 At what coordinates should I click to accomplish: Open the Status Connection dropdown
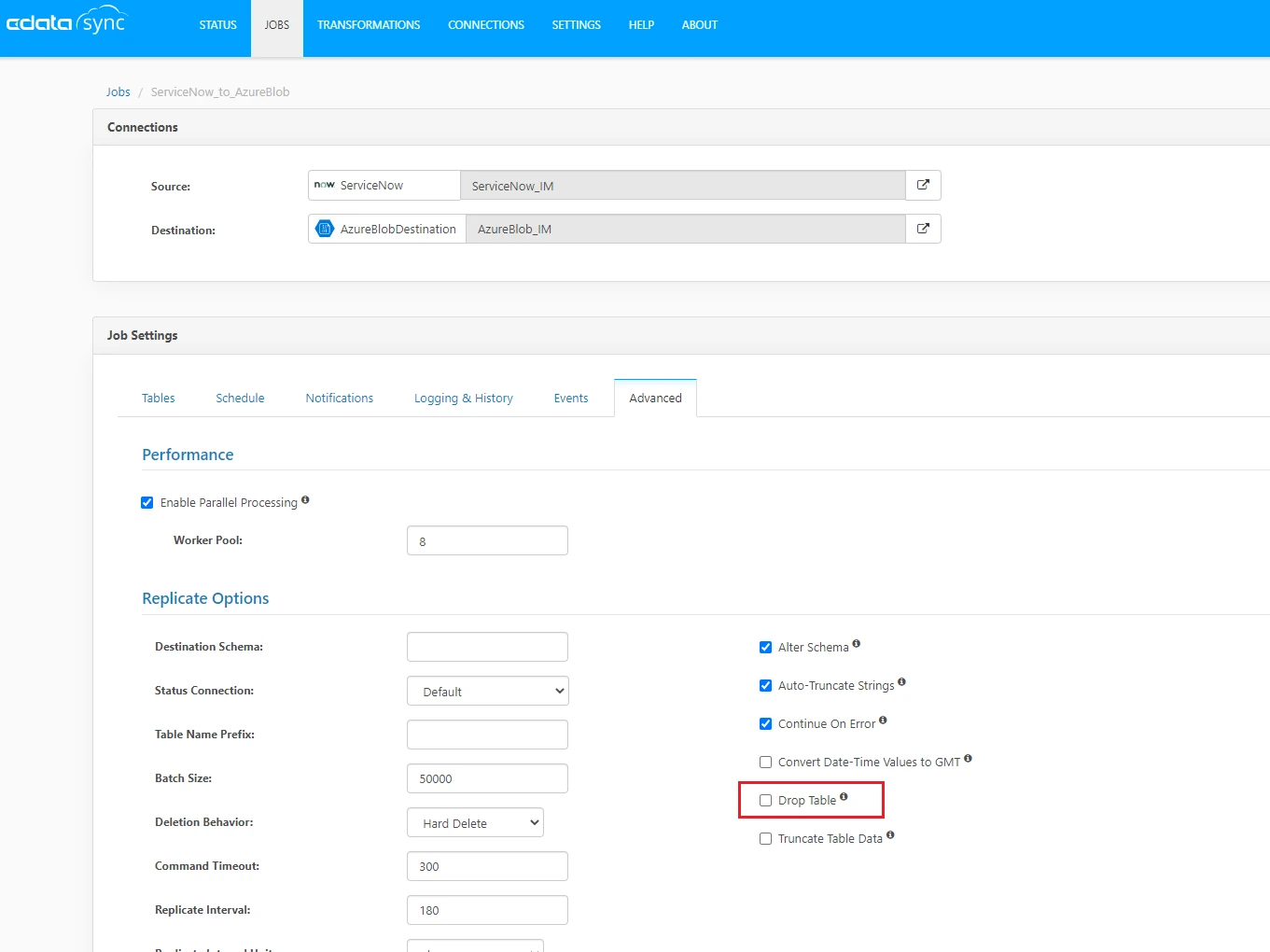[x=488, y=691]
